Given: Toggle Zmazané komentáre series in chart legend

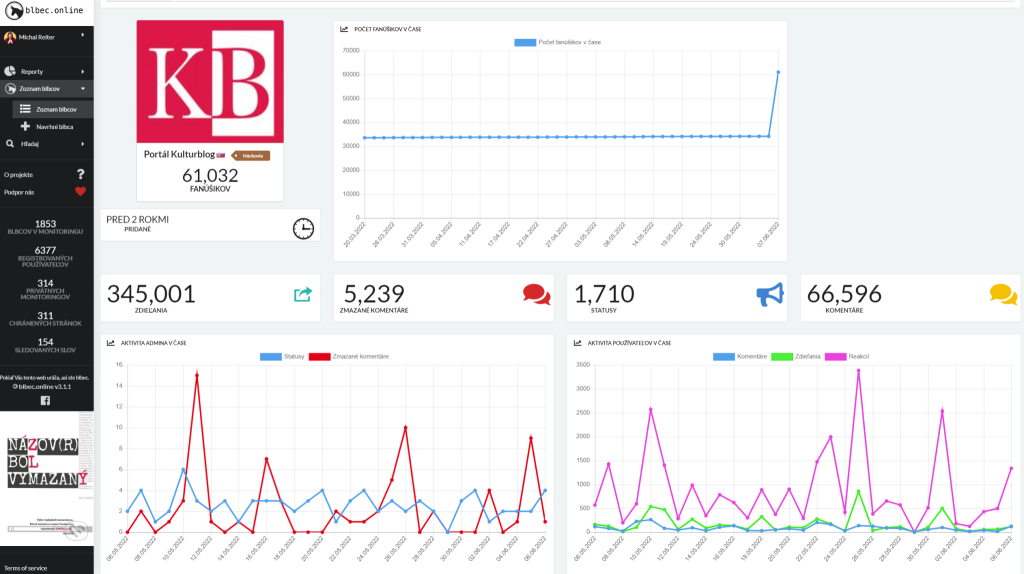Looking at the screenshot, I should click(x=349, y=357).
